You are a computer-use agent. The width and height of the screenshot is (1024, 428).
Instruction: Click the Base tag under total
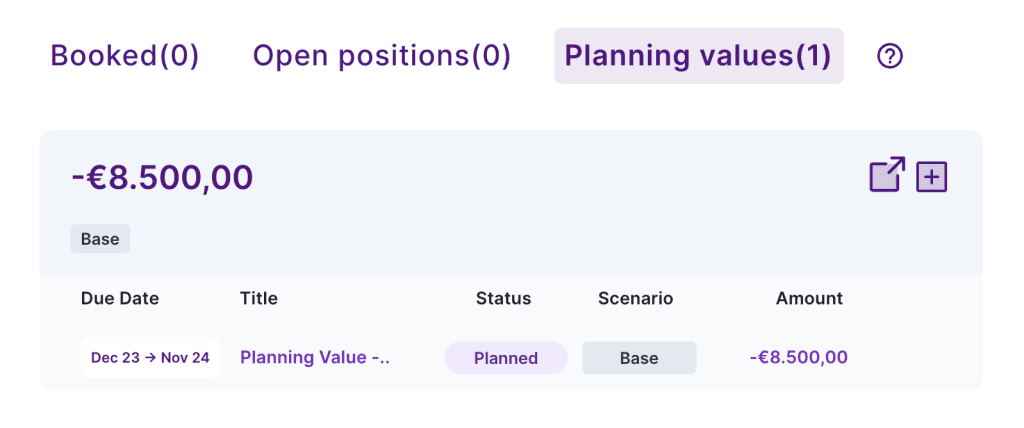point(100,239)
